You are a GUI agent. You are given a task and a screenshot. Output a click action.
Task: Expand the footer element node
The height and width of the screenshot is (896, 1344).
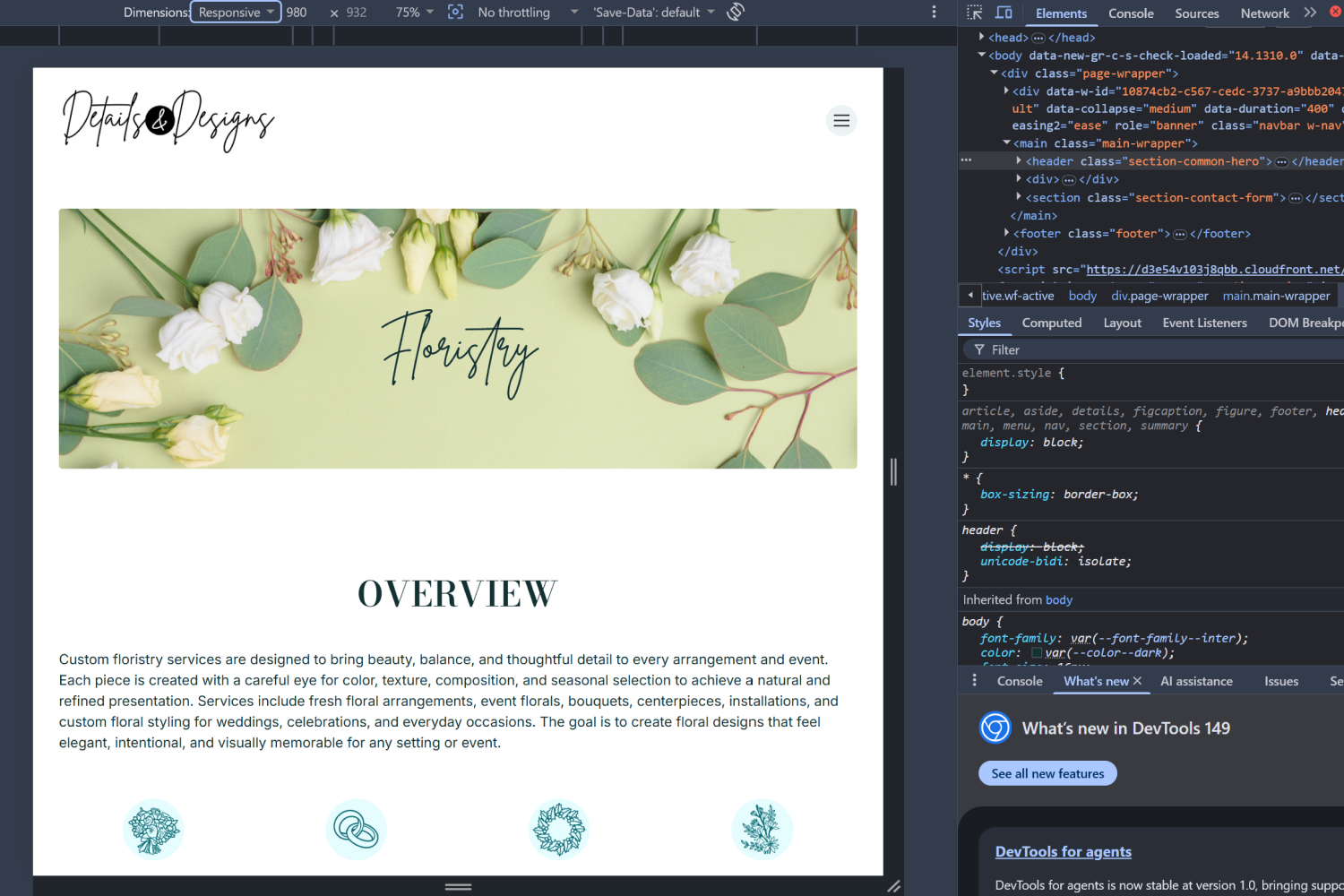click(x=1007, y=232)
